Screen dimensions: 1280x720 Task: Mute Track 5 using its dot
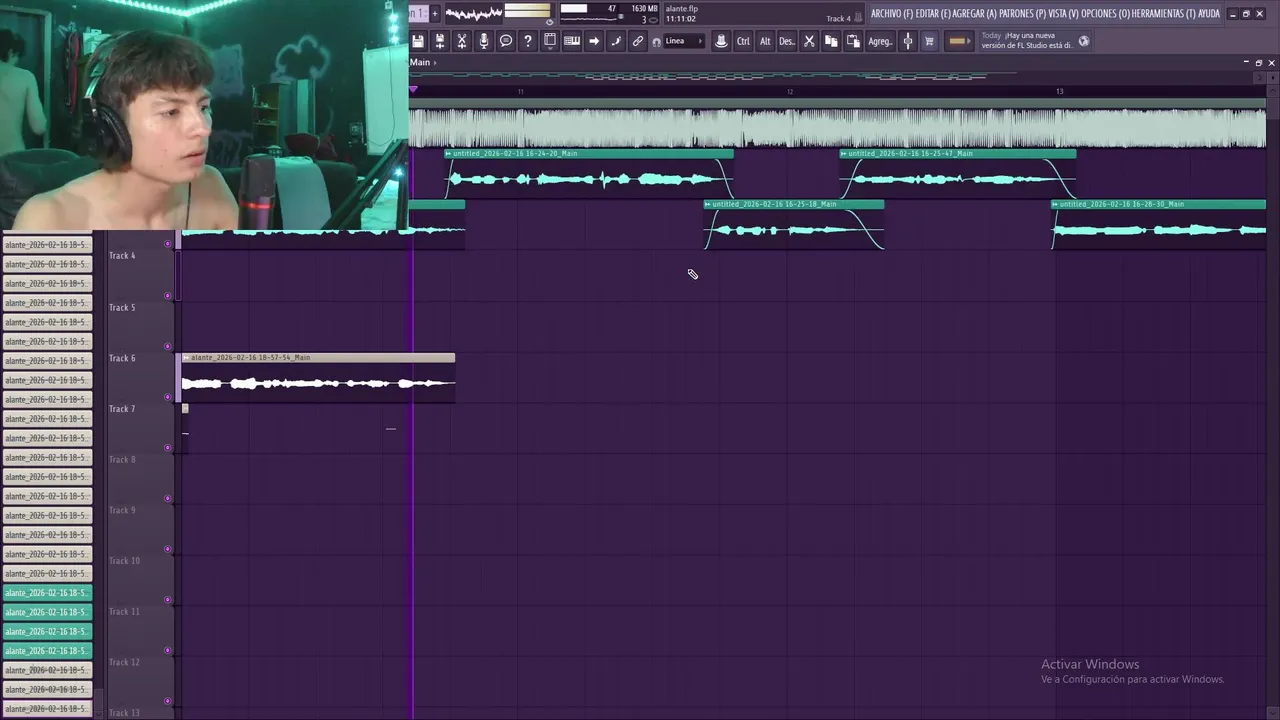tap(167, 346)
